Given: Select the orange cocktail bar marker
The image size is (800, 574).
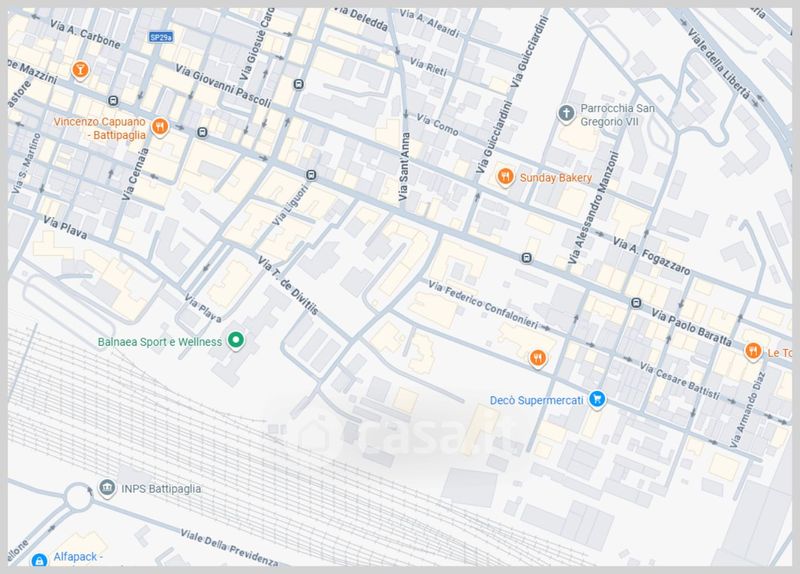Looking at the screenshot, I should coord(80,69).
